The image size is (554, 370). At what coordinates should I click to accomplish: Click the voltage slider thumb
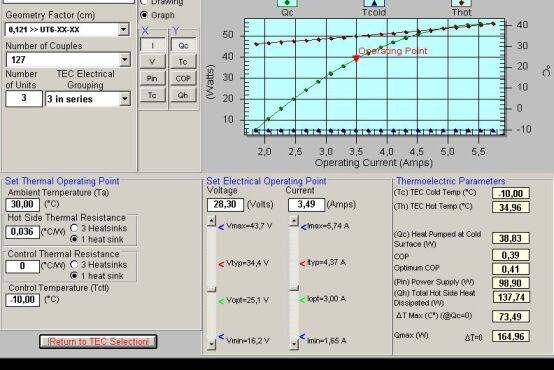[212, 289]
